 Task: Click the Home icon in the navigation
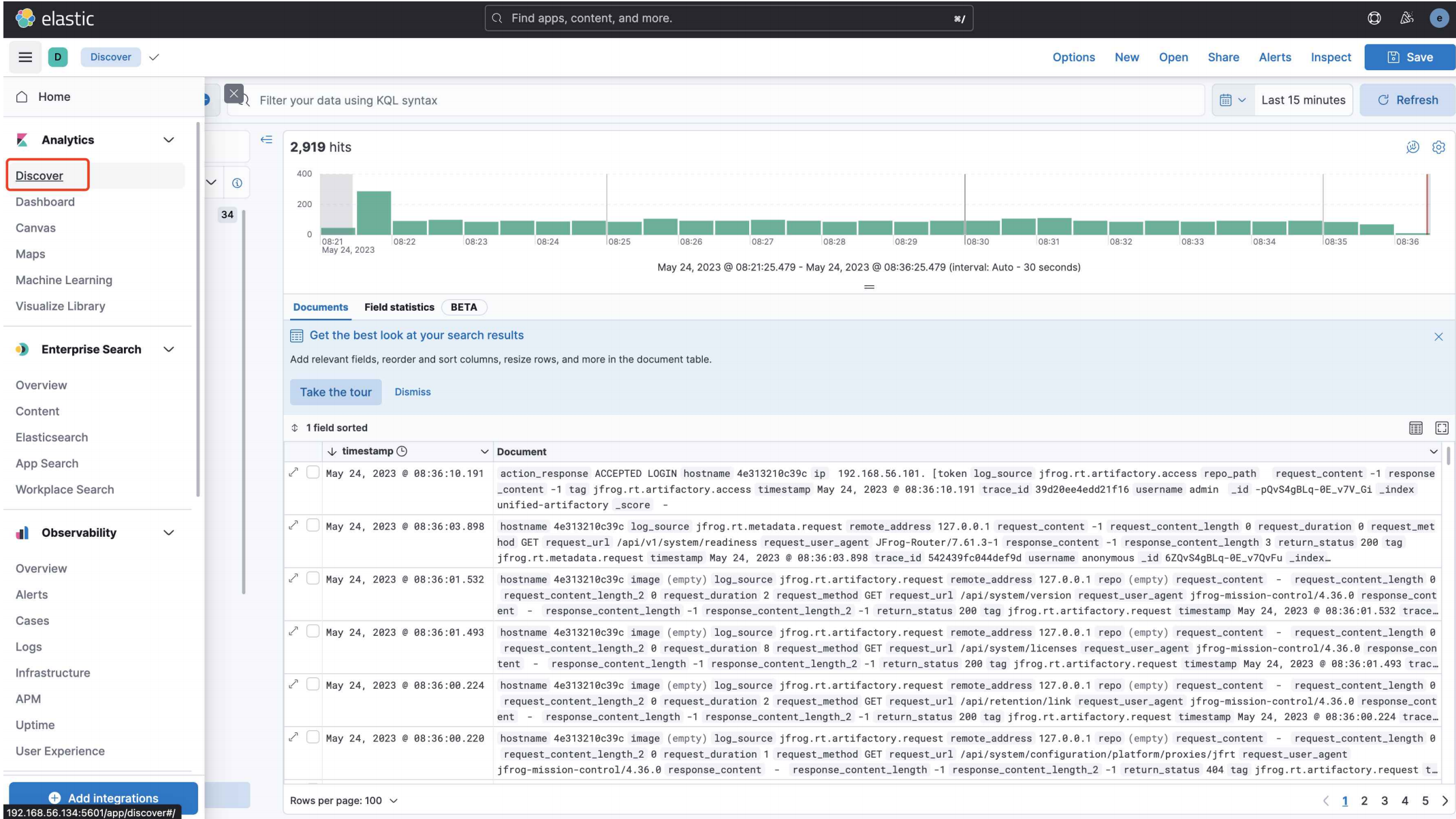tap(22, 97)
